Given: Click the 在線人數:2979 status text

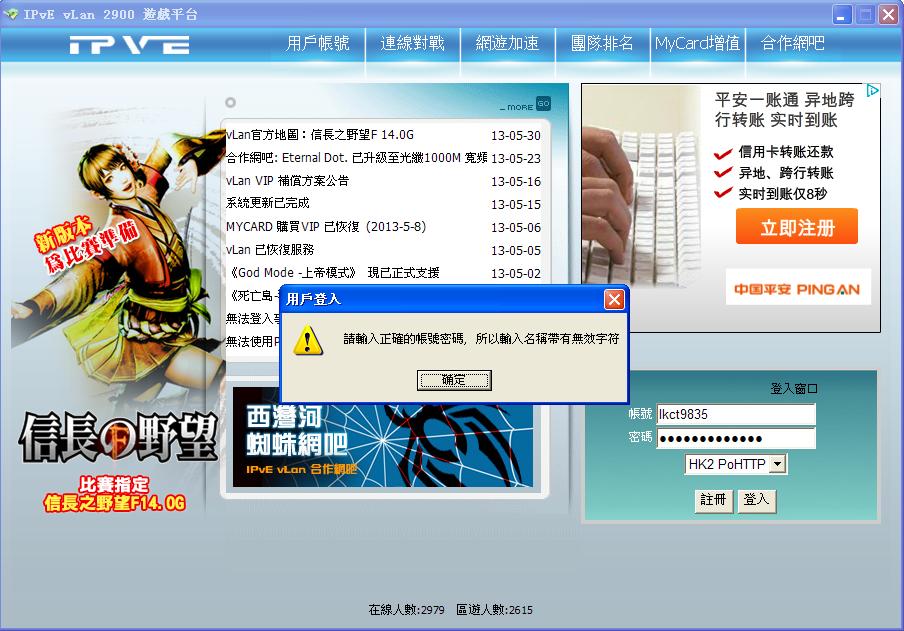Looking at the screenshot, I should (406, 610).
